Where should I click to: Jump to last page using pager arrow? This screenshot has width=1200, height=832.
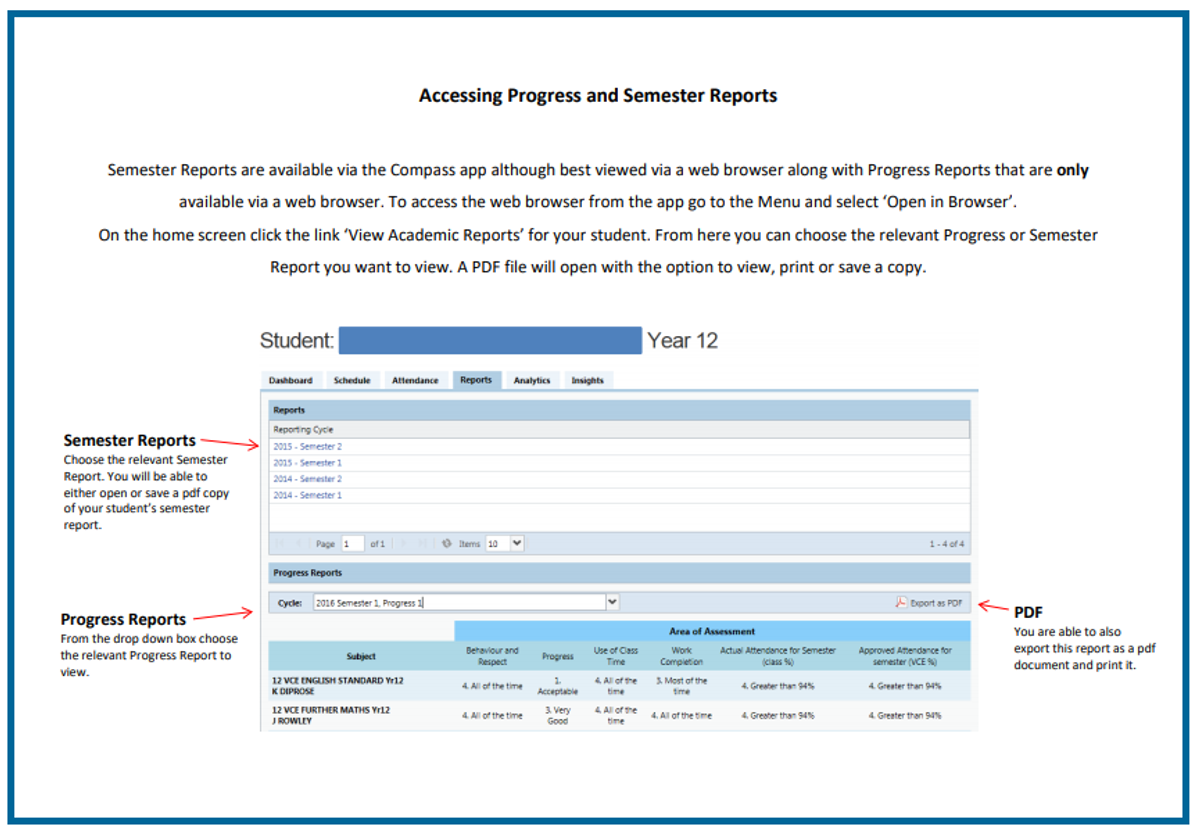click(x=422, y=544)
